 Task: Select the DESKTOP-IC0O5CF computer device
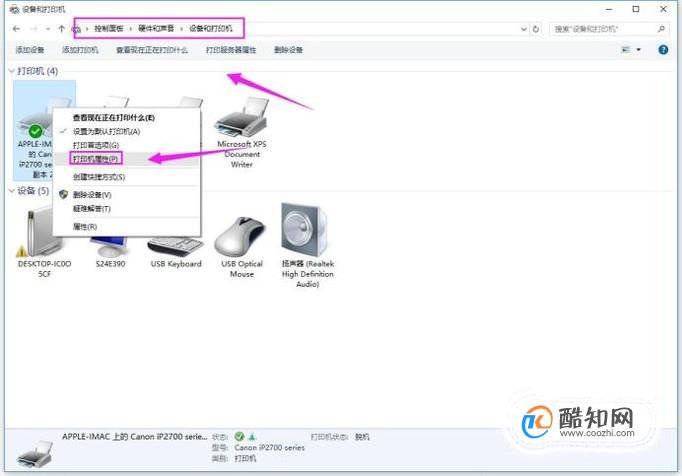[44, 242]
